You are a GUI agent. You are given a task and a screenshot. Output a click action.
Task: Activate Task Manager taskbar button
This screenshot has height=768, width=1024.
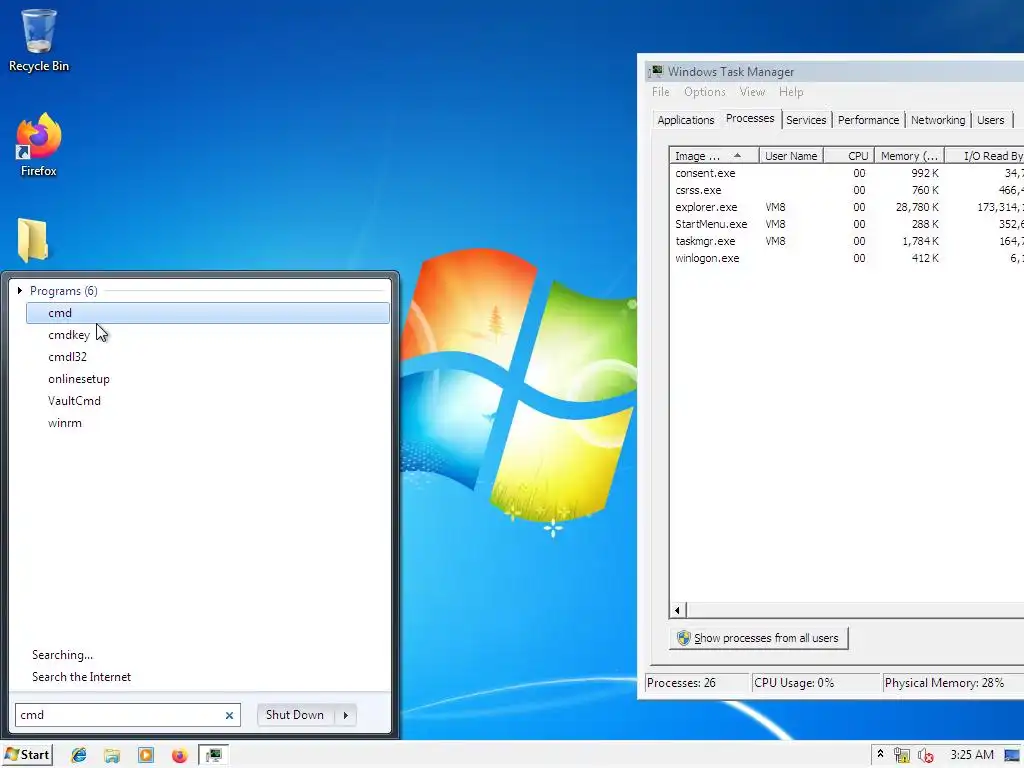pos(214,755)
